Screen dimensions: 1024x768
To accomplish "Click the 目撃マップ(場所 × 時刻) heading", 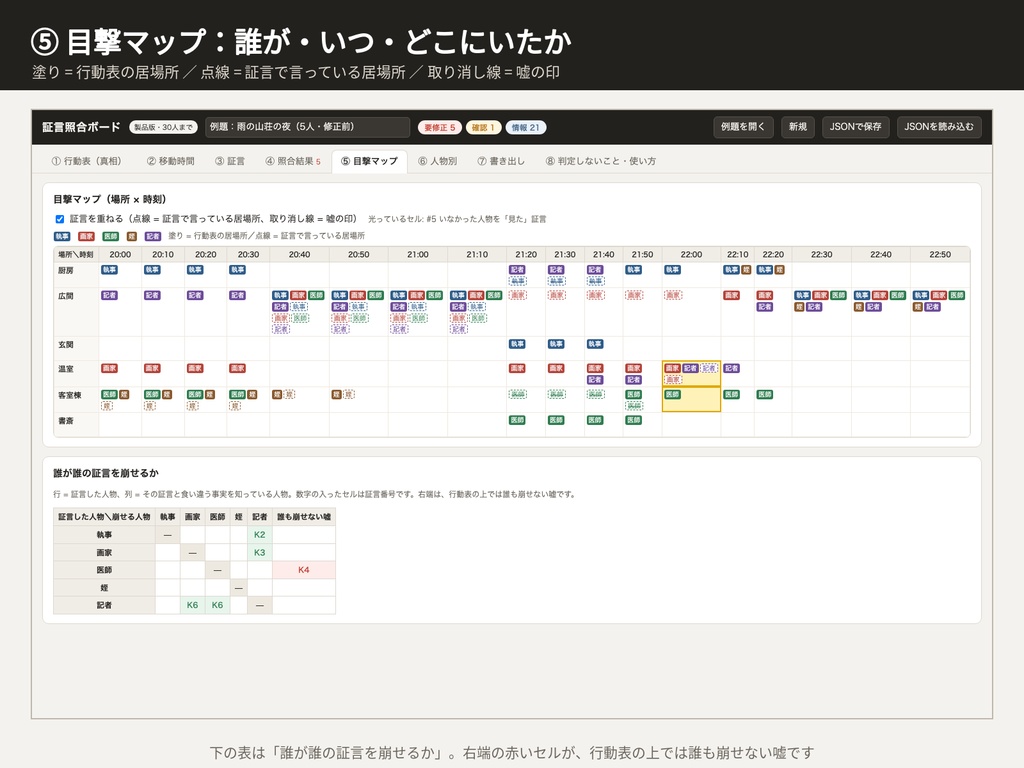I will (110, 199).
